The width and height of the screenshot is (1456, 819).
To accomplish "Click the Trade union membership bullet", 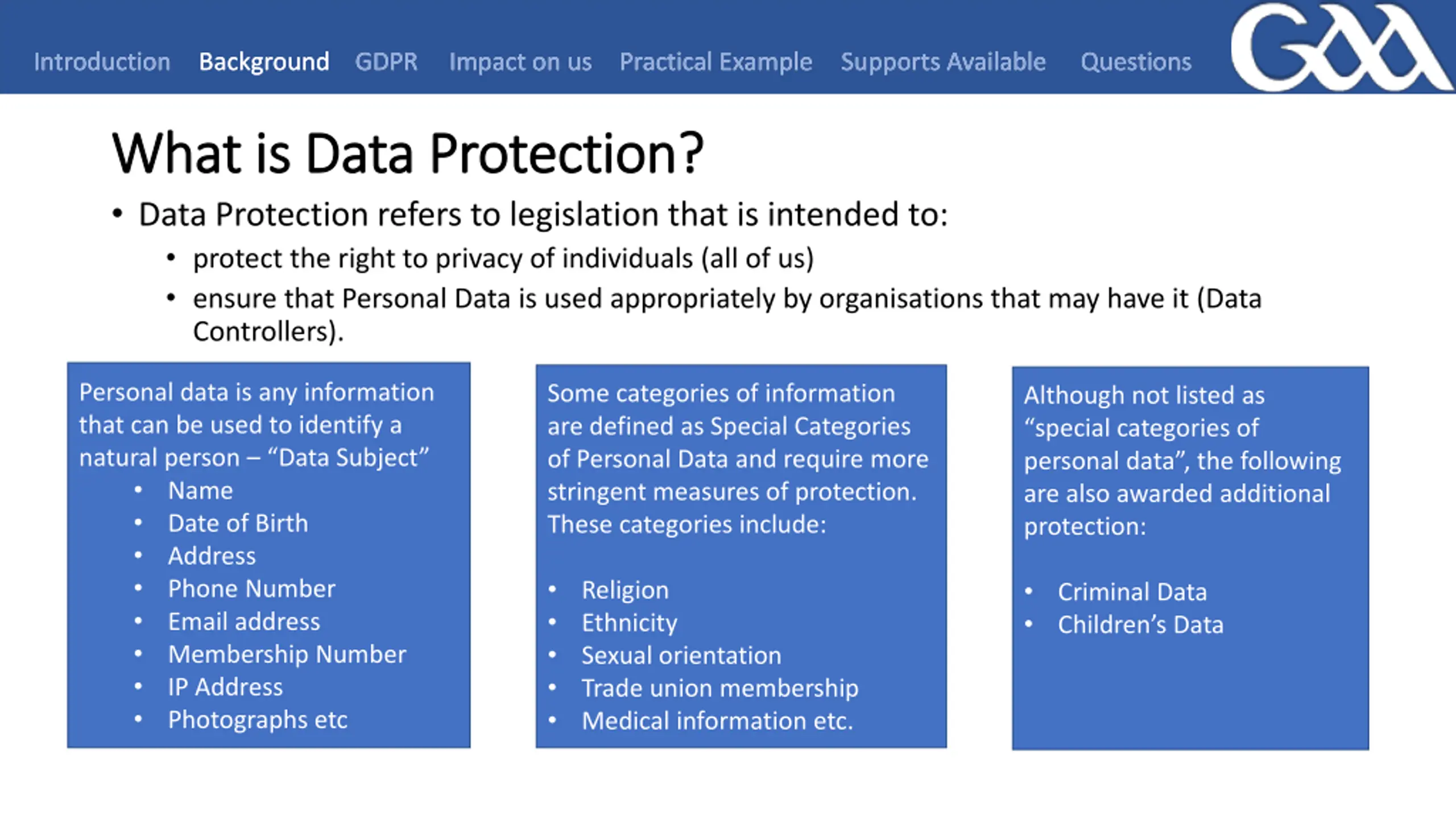I will pos(720,688).
